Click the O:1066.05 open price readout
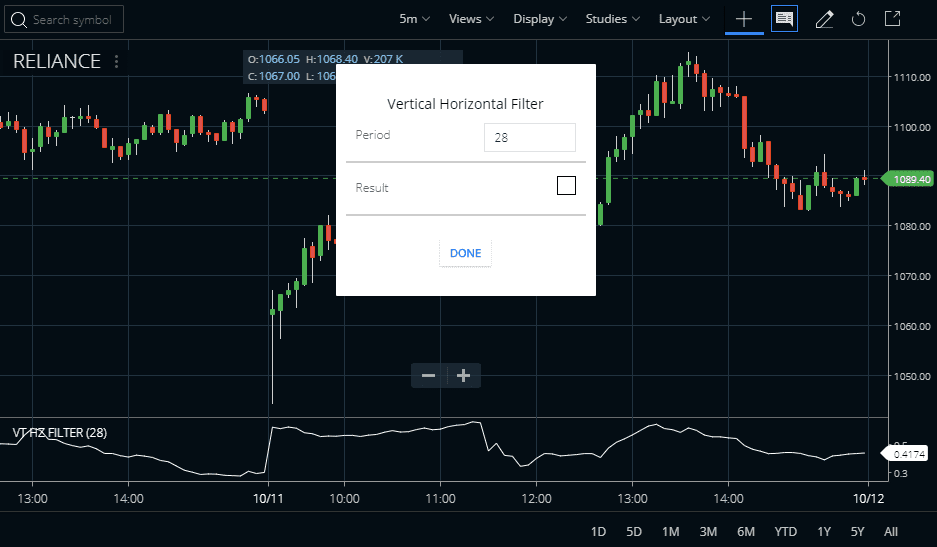Image resolution: width=937 pixels, height=547 pixels. click(x=274, y=59)
